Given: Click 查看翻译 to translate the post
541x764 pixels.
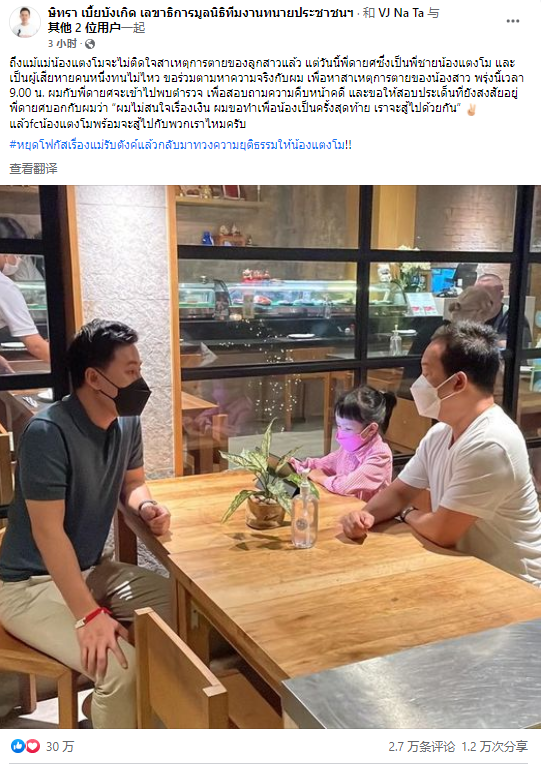Looking at the screenshot, I should click(33, 169).
